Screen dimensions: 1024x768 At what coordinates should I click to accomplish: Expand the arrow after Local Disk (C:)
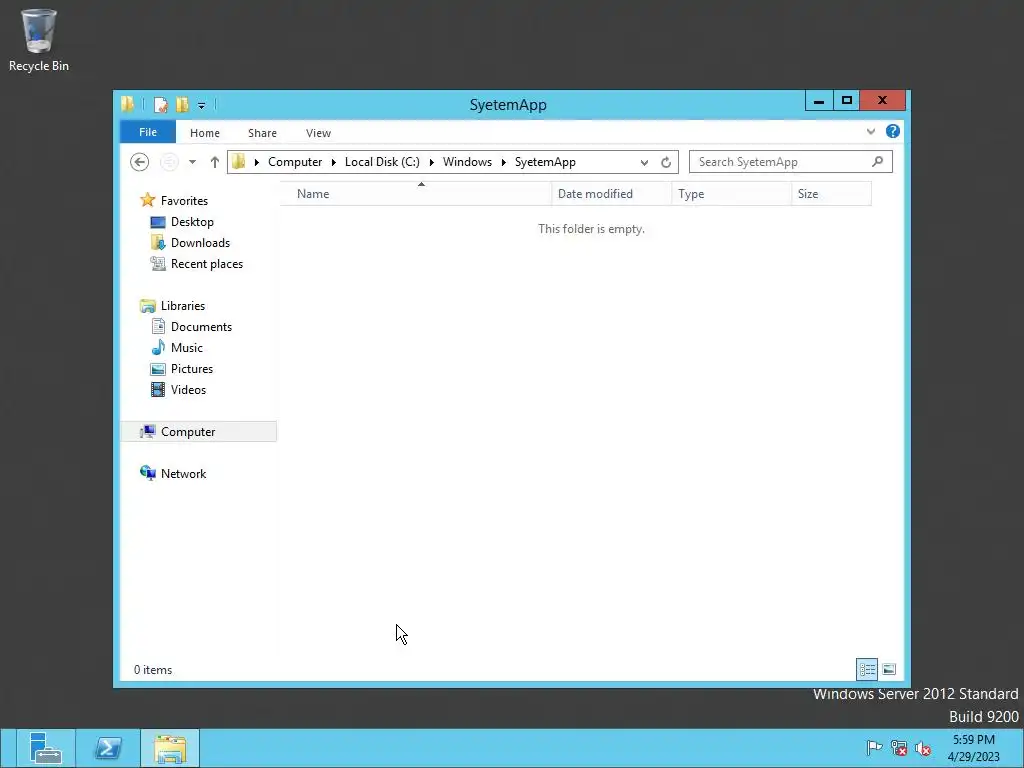tap(432, 162)
